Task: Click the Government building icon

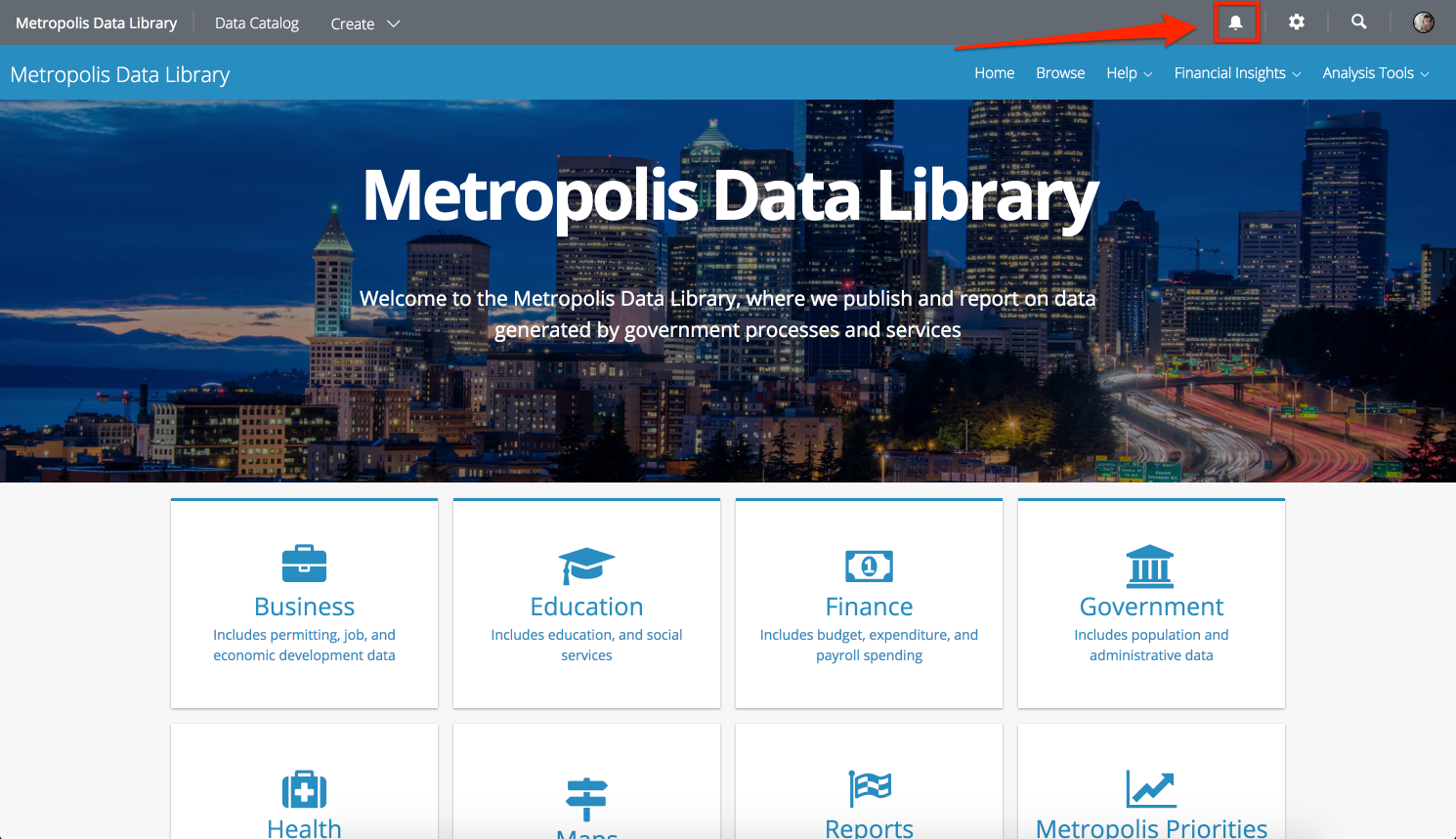Action: click(x=1150, y=566)
